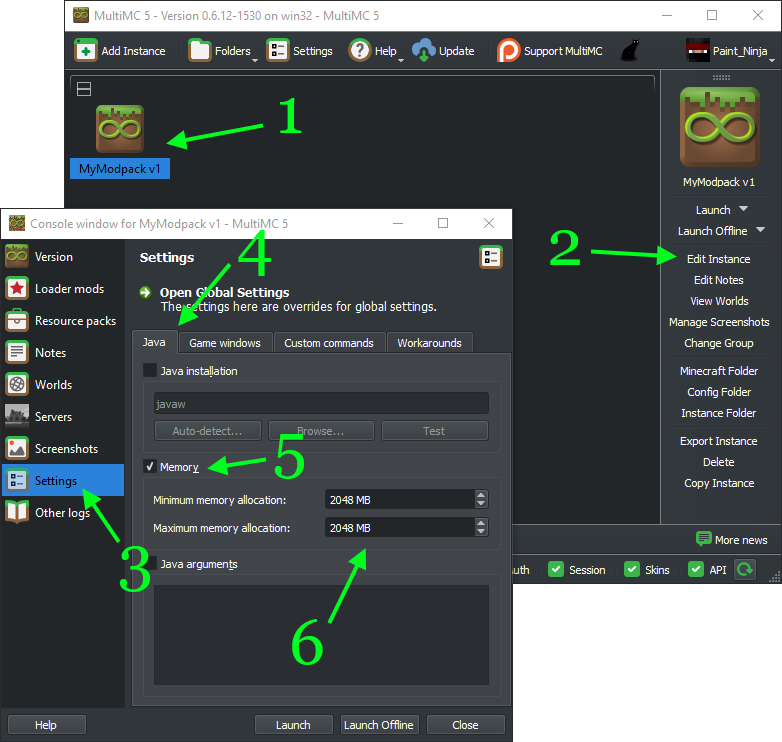Click Edit Instance in the sidebar
Screen dimensions: 782x742
719,259
